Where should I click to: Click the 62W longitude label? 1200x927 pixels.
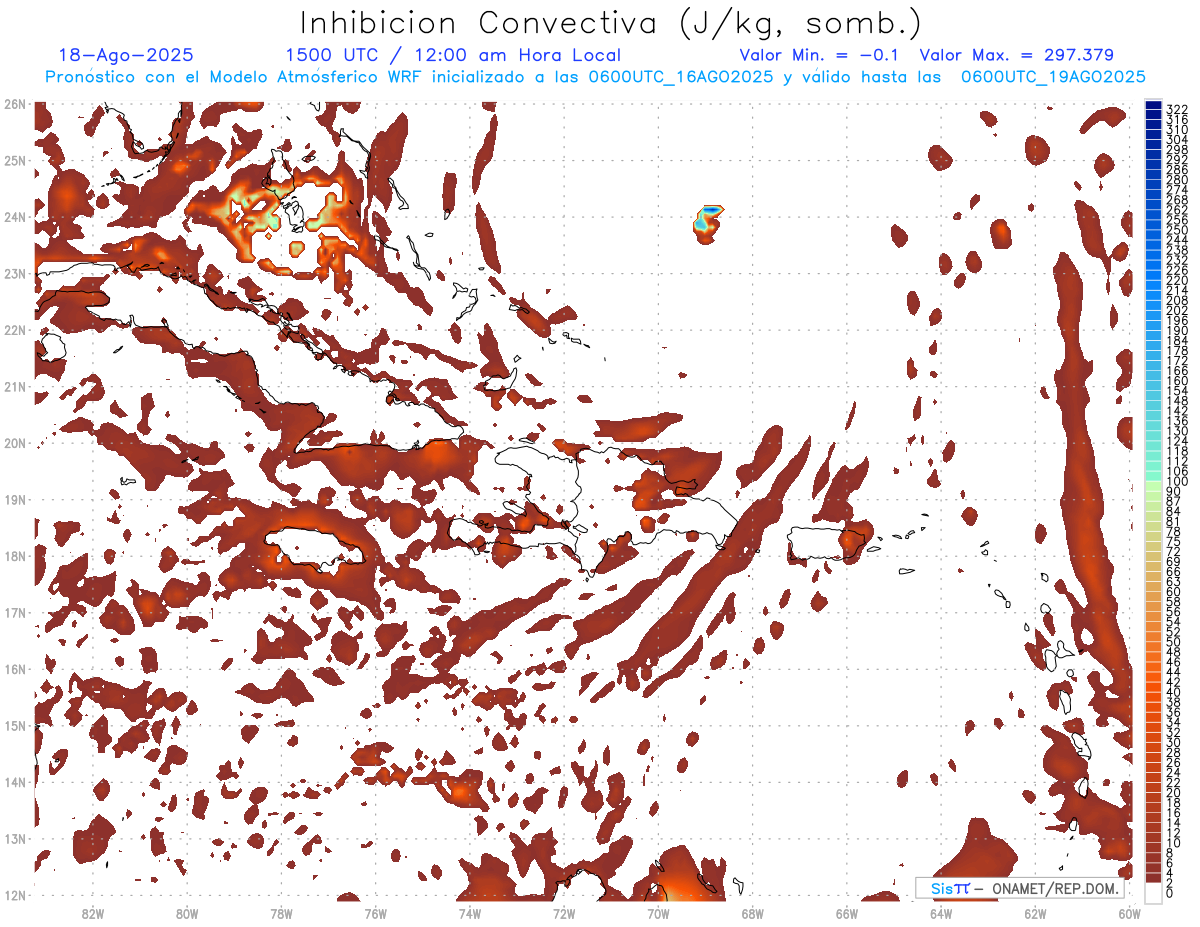click(x=1035, y=913)
